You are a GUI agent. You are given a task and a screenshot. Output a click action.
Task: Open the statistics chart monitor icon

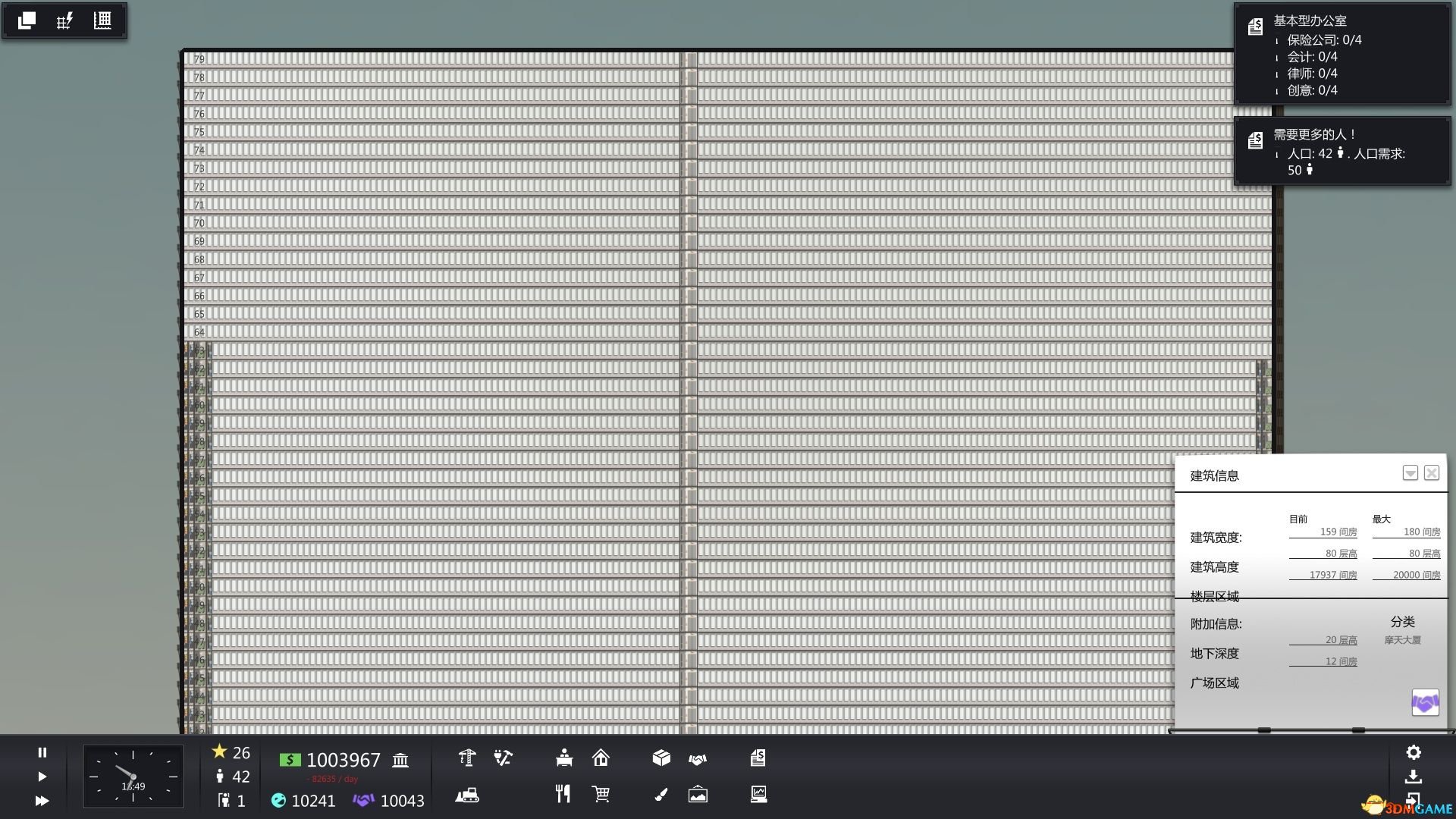758,794
